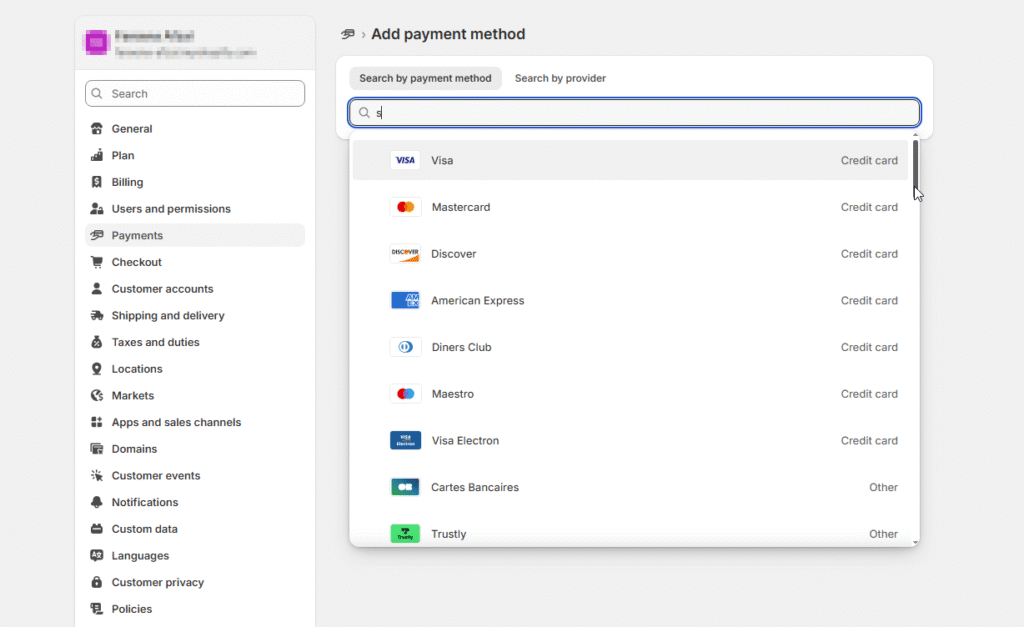Select Diners Club option
Screen dimensions: 1024x627
(x=630, y=347)
